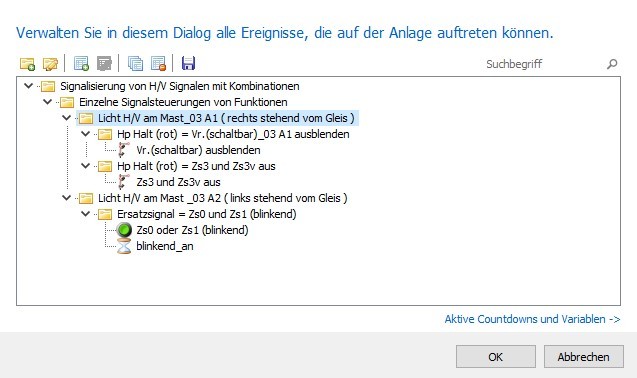Screen dimensions: 637x378
Task: Collapse Hp Halt = Zs3 und Zs3v aus folder
Action: (x=86, y=166)
